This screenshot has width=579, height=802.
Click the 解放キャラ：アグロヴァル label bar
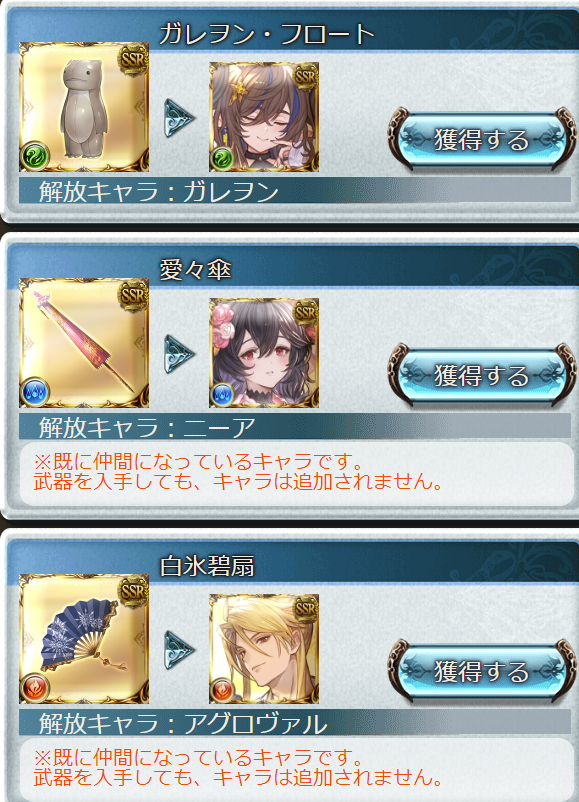(x=295, y=722)
